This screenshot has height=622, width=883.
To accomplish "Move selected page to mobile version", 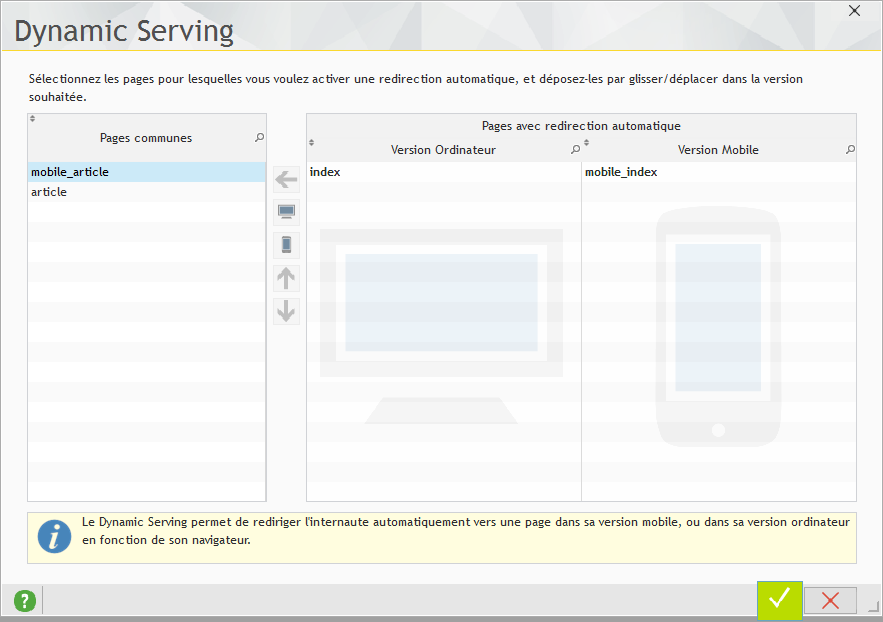I will (286, 245).
